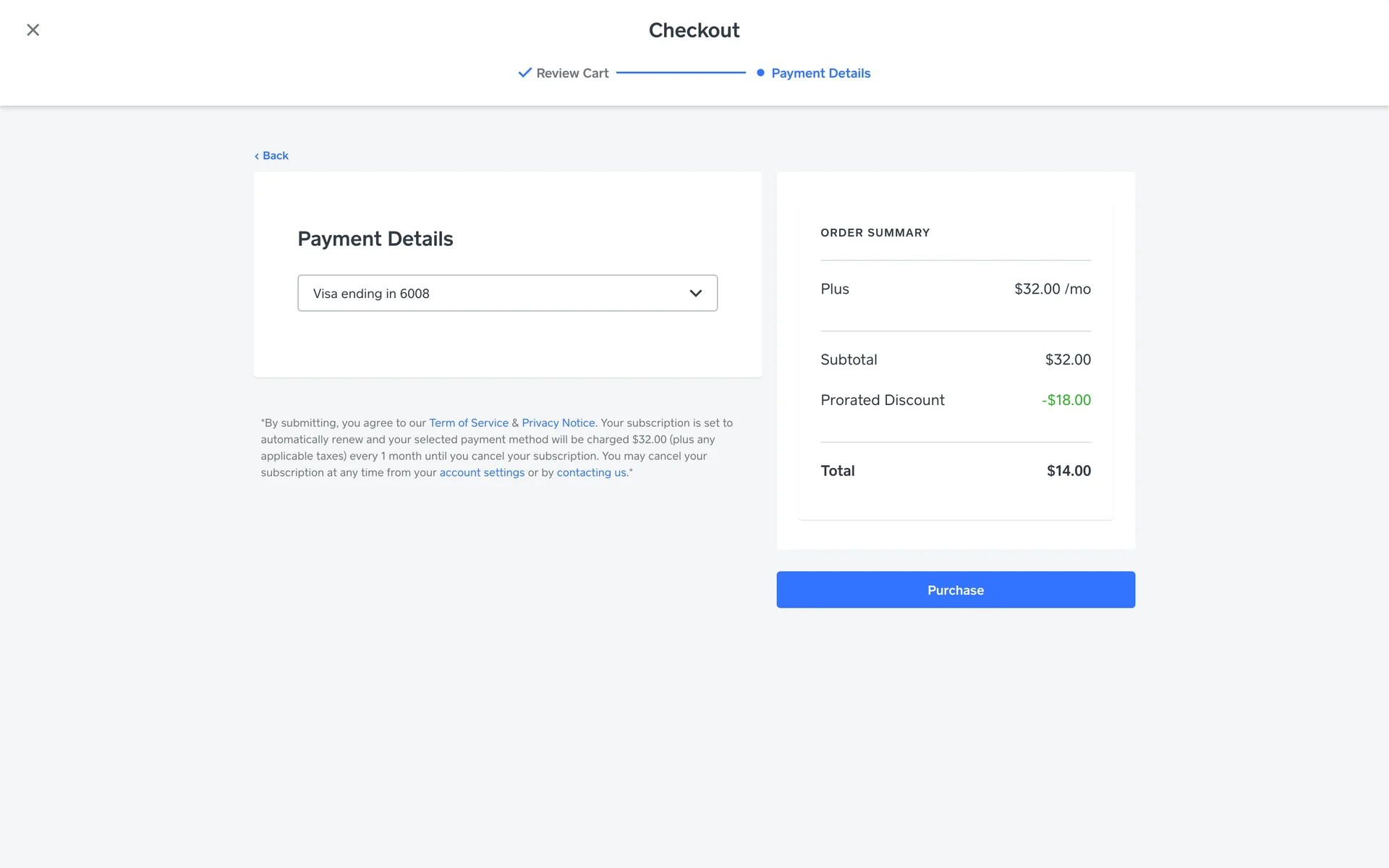Click the contacting us link
Image resolution: width=1389 pixels, height=868 pixels.
coord(591,472)
